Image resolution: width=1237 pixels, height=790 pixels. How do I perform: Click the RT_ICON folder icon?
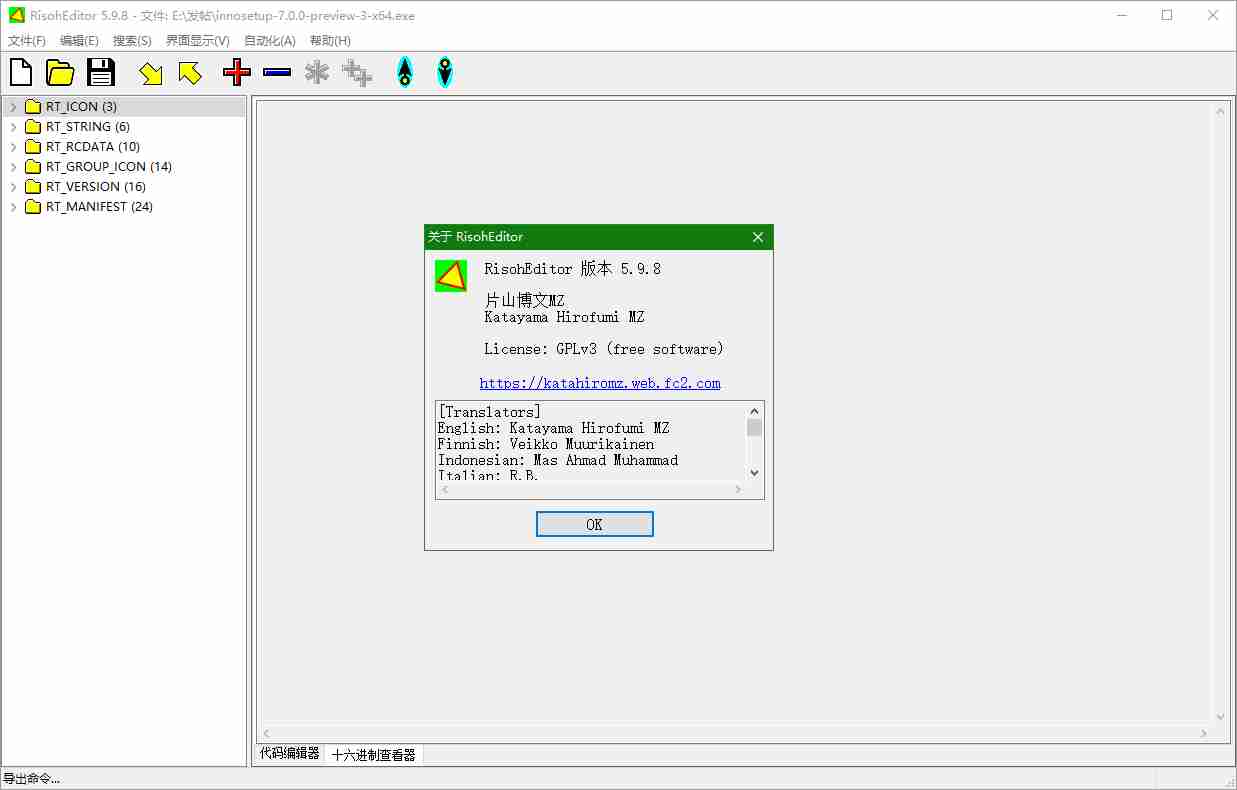(32, 106)
